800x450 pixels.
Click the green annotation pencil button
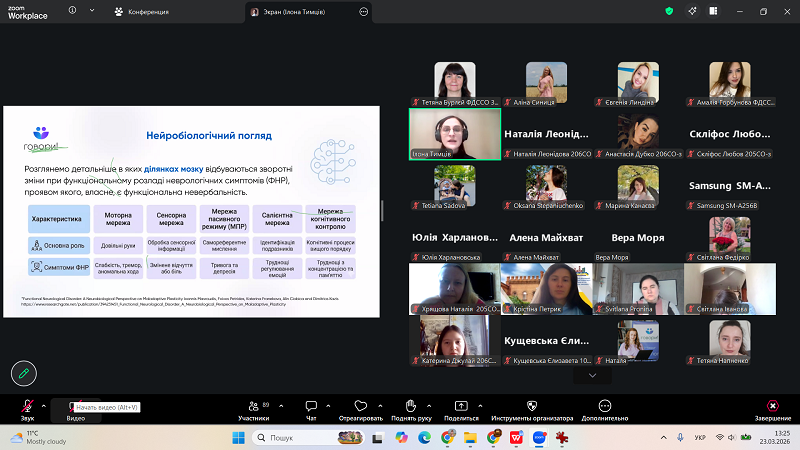pyautogui.click(x=23, y=373)
